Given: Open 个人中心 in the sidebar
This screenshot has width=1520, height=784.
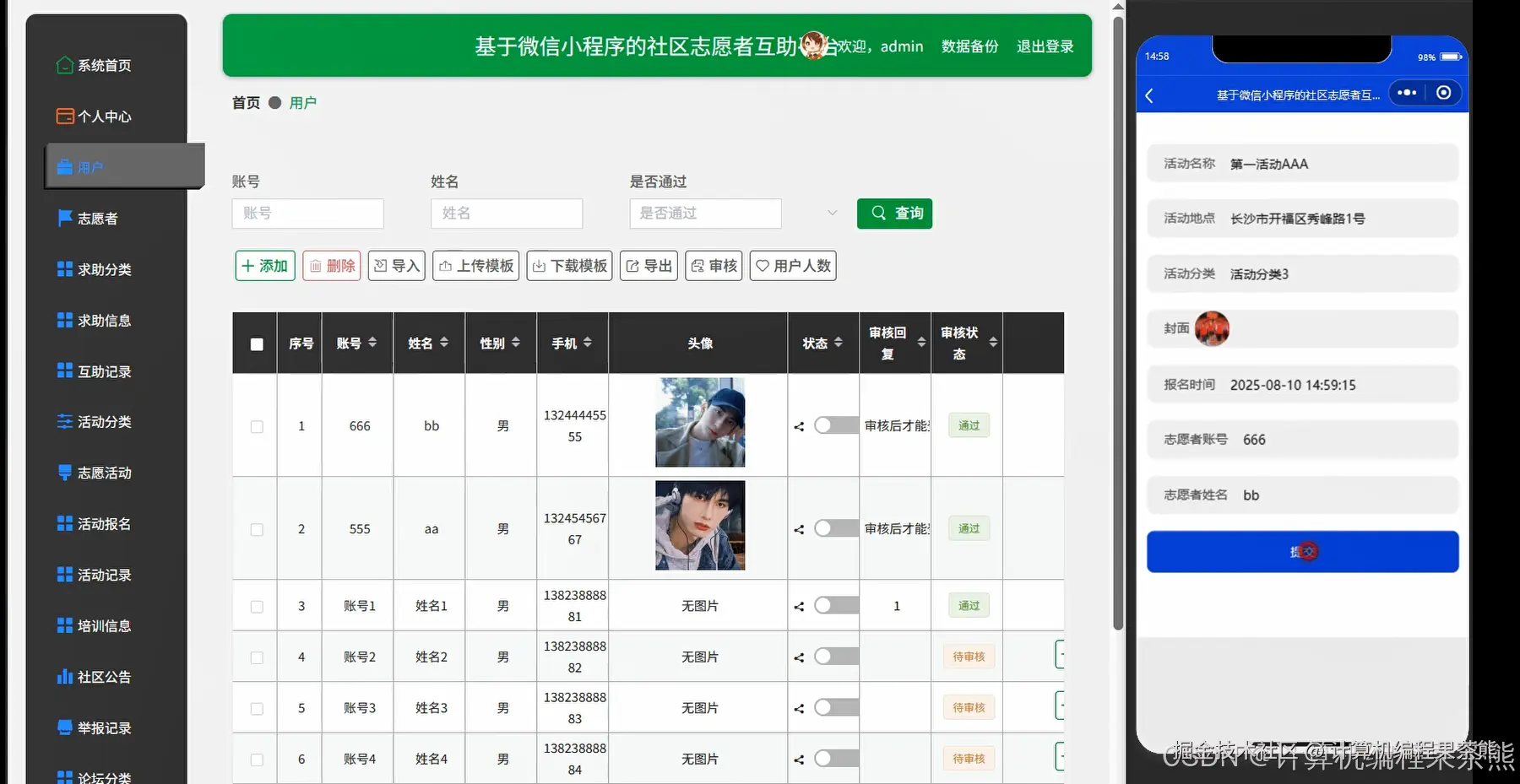Looking at the screenshot, I should click(x=106, y=116).
